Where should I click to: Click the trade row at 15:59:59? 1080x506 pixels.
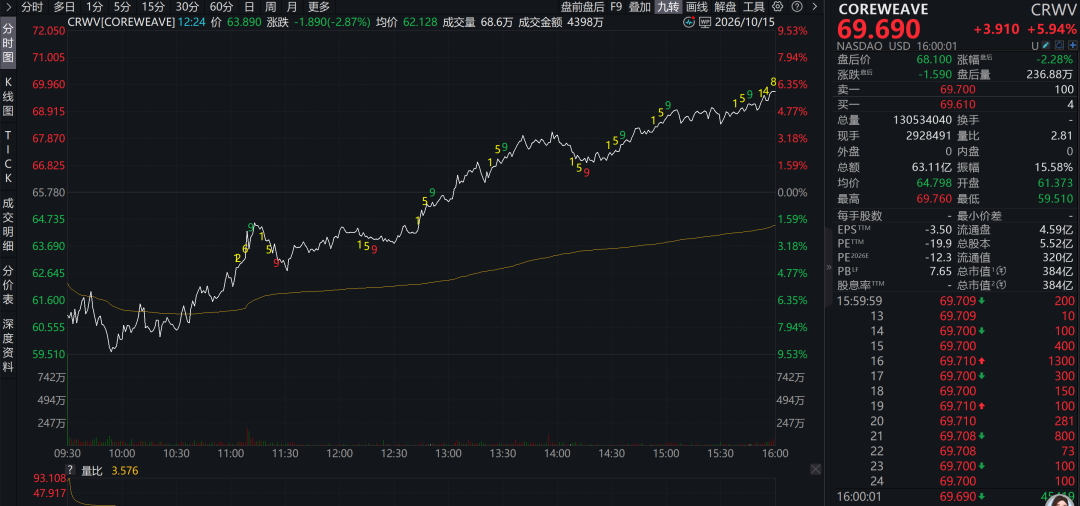(x=956, y=301)
